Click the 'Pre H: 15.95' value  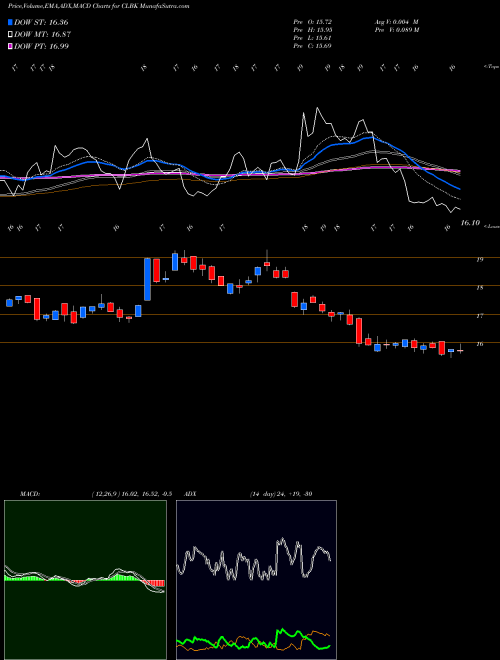[x=313, y=29]
